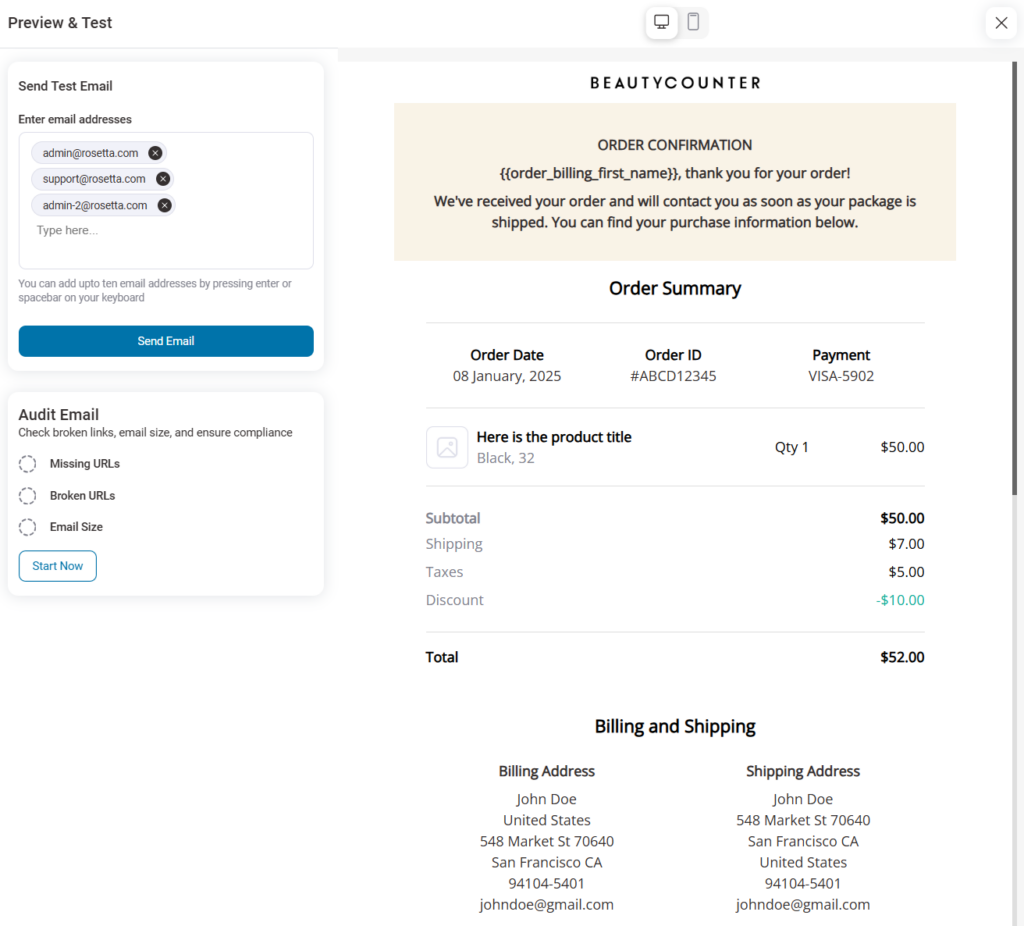Viewport: 1024px width, 926px height.
Task: Click johndoe@gmail.com under Shipping Address
Action: [803, 903]
